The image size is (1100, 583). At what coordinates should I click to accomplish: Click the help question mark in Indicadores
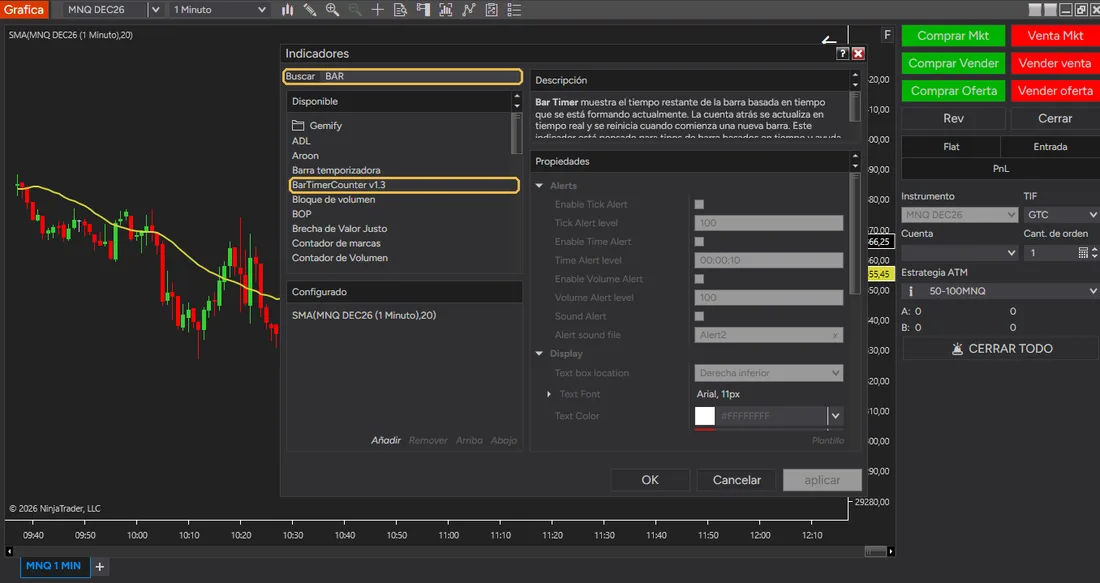point(843,53)
